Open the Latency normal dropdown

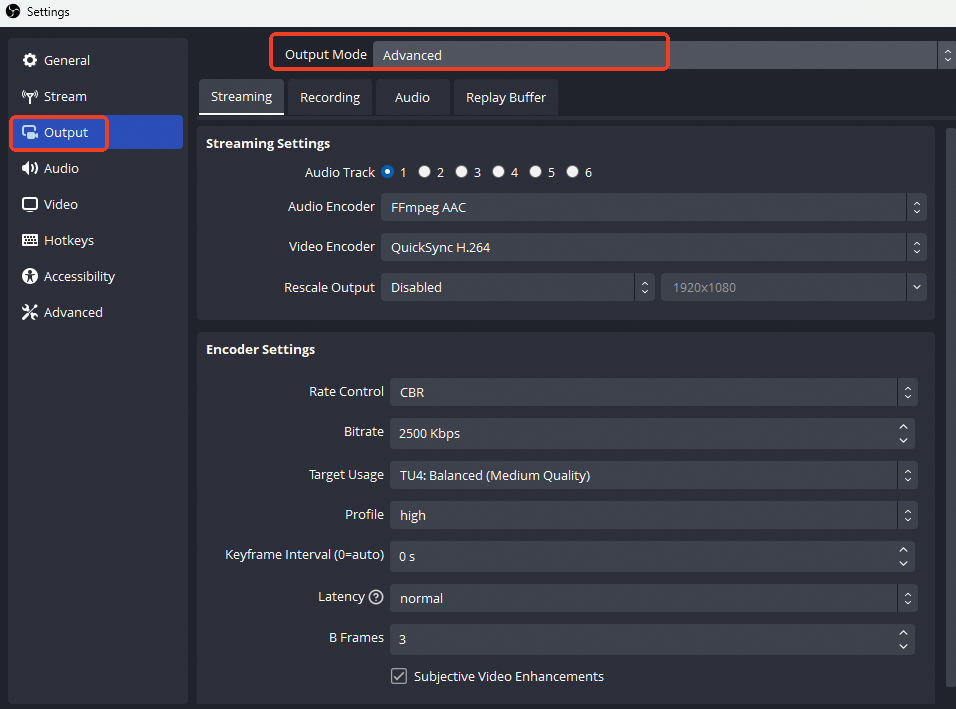coord(654,598)
